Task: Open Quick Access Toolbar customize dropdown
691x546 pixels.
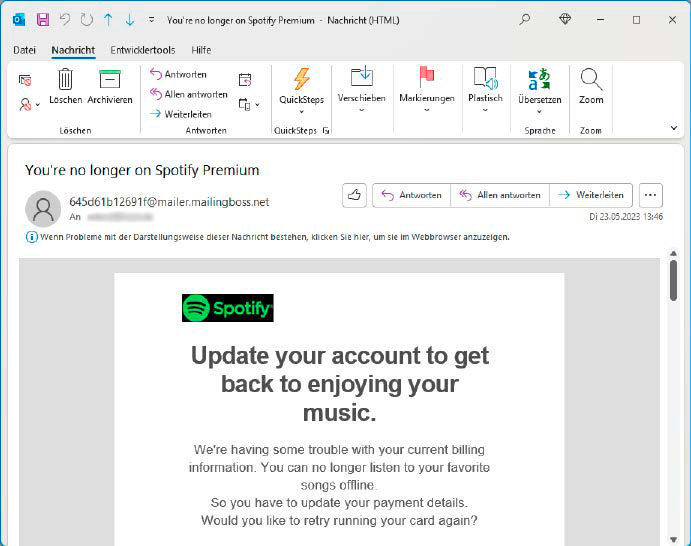Action: pos(151,20)
